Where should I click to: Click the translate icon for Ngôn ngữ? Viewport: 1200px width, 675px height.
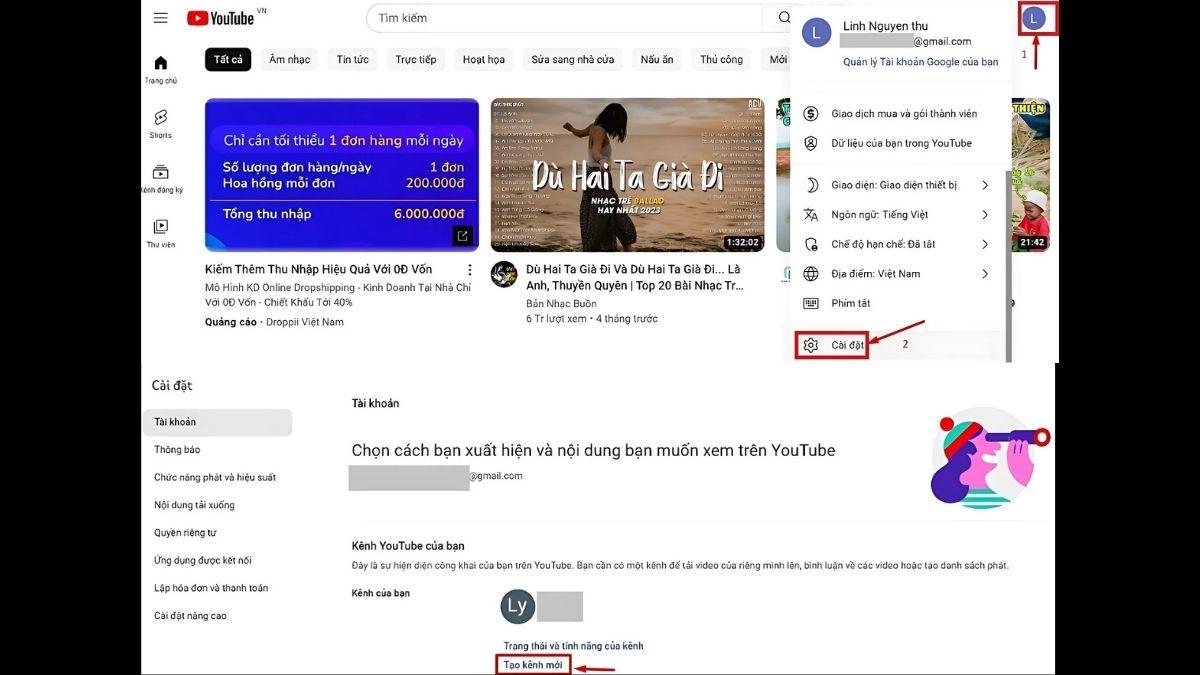(x=811, y=215)
